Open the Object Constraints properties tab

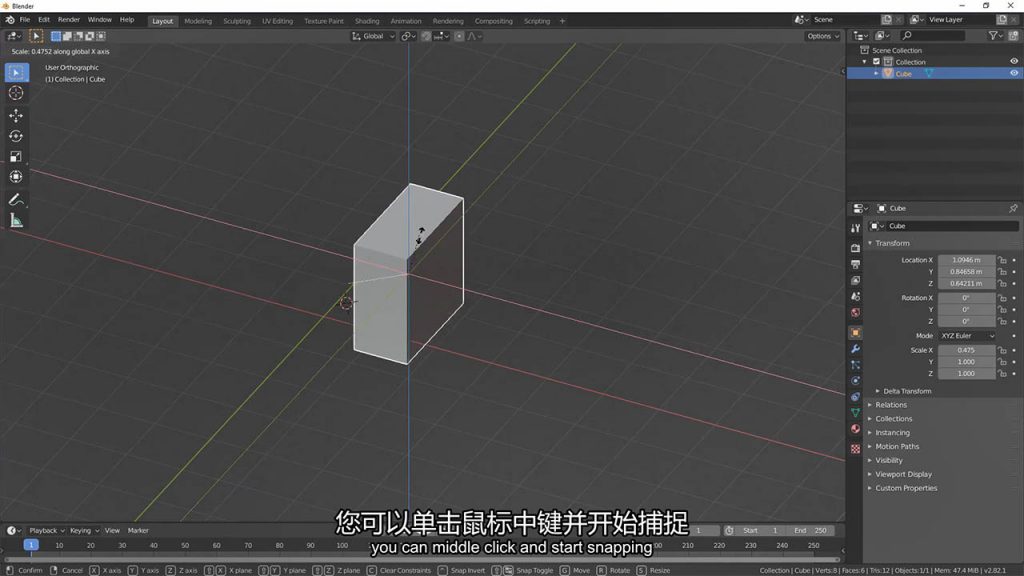click(856, 397)
